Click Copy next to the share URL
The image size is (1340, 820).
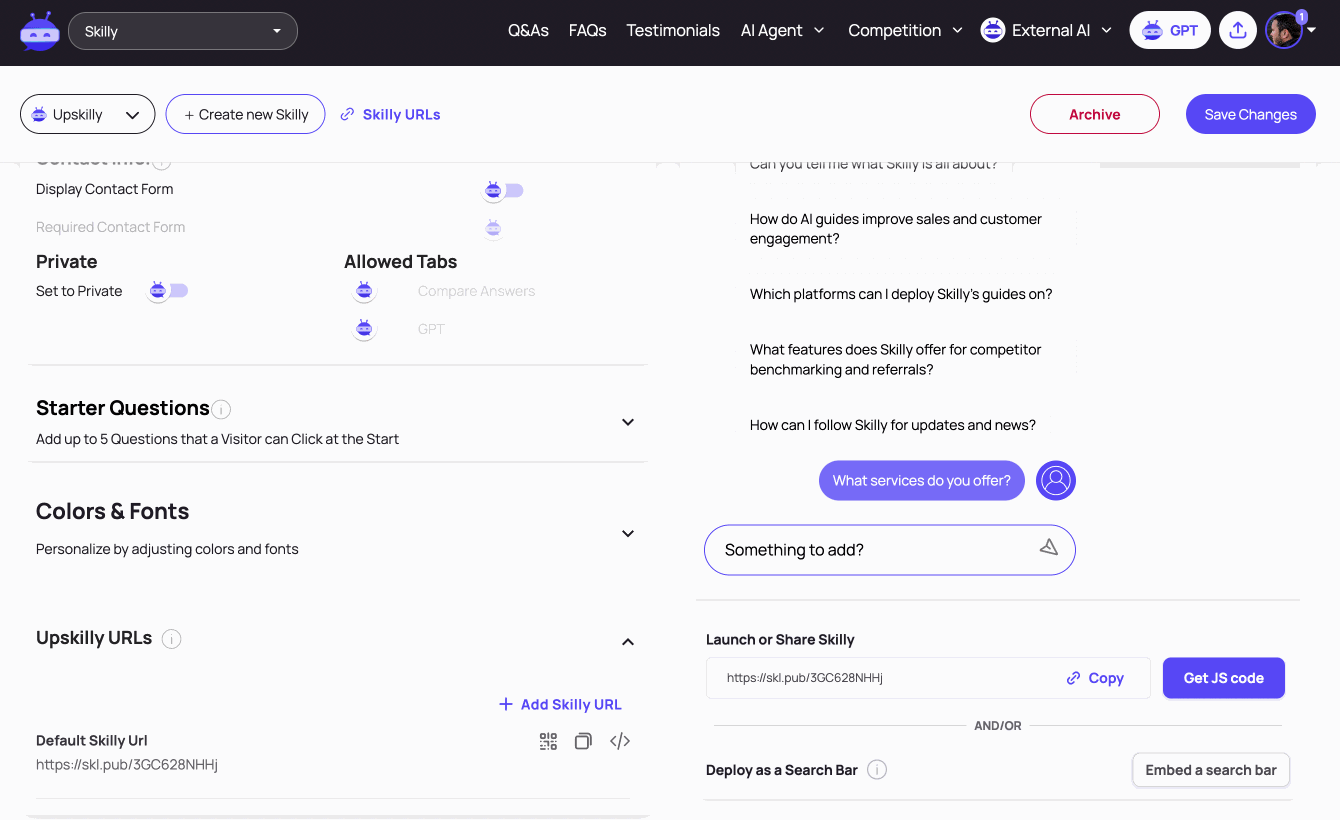(1095, 678)
